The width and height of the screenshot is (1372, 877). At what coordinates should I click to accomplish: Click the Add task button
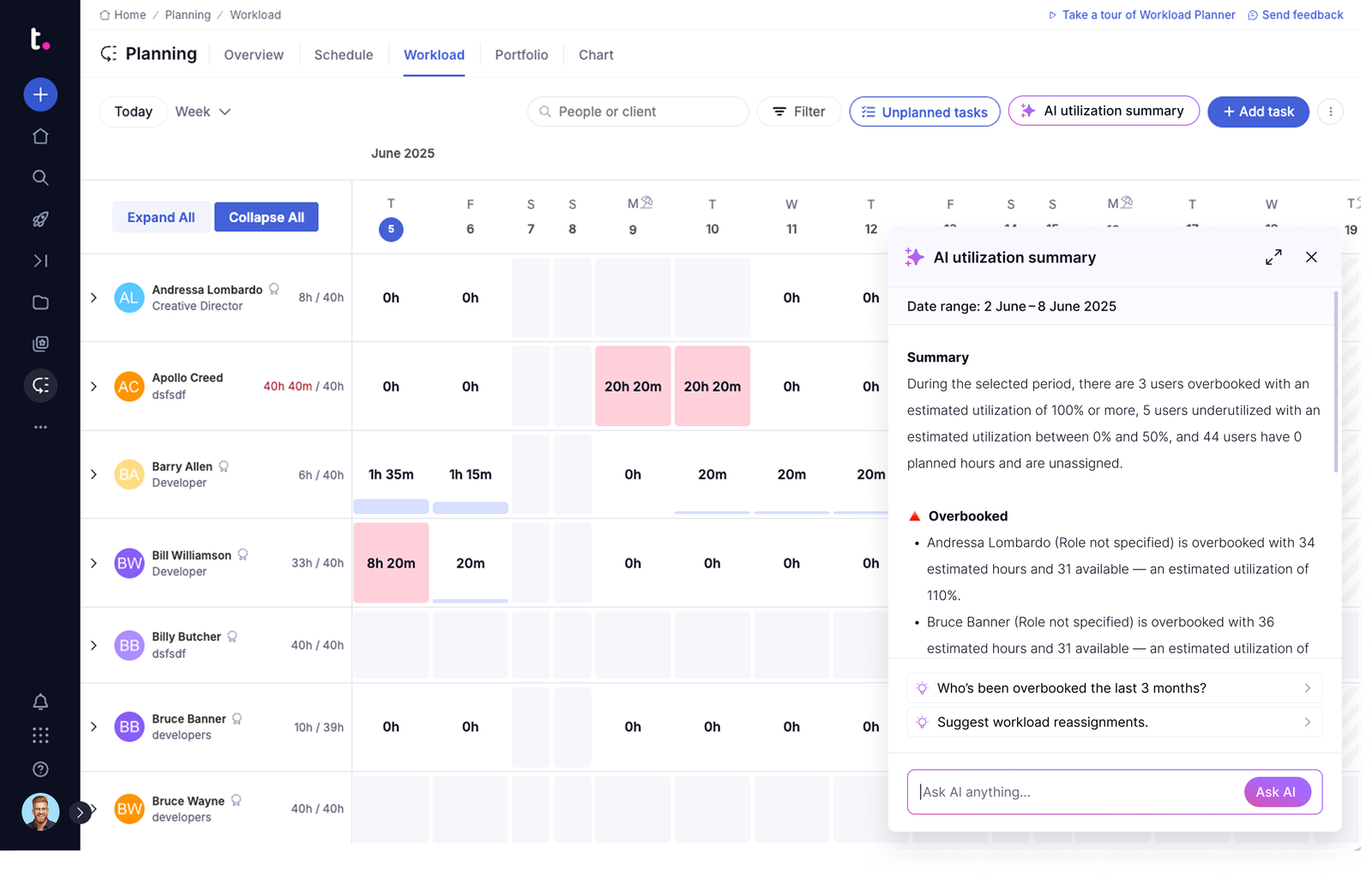click(x=1258, y=111)
